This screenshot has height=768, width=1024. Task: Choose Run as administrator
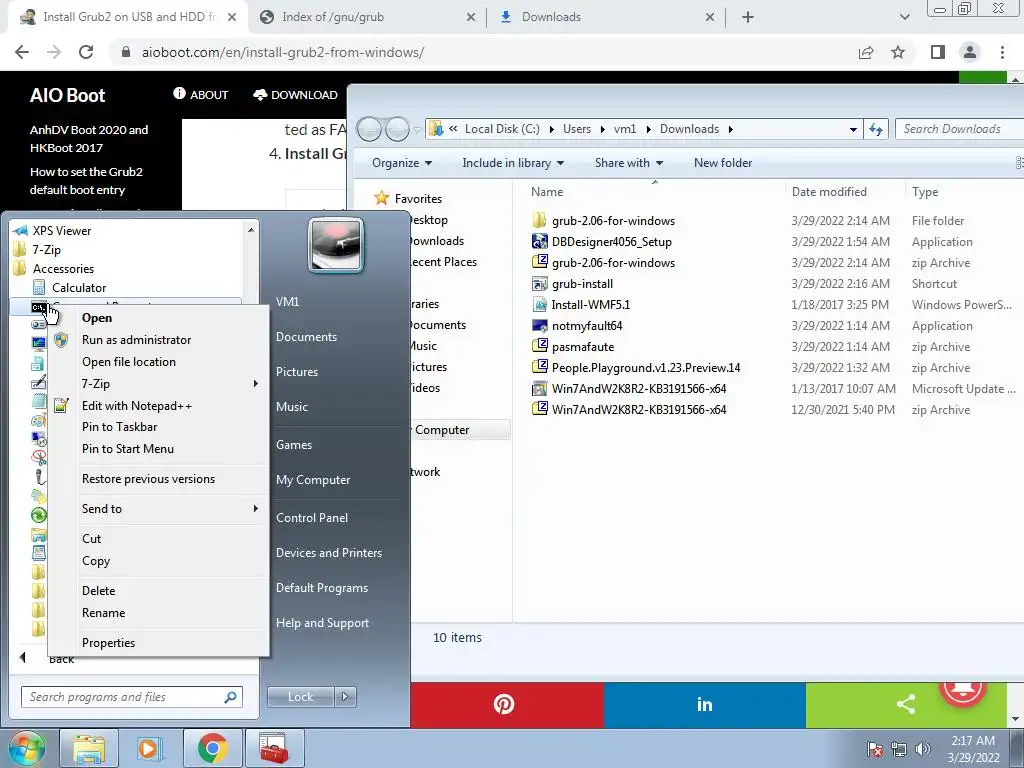136,340
